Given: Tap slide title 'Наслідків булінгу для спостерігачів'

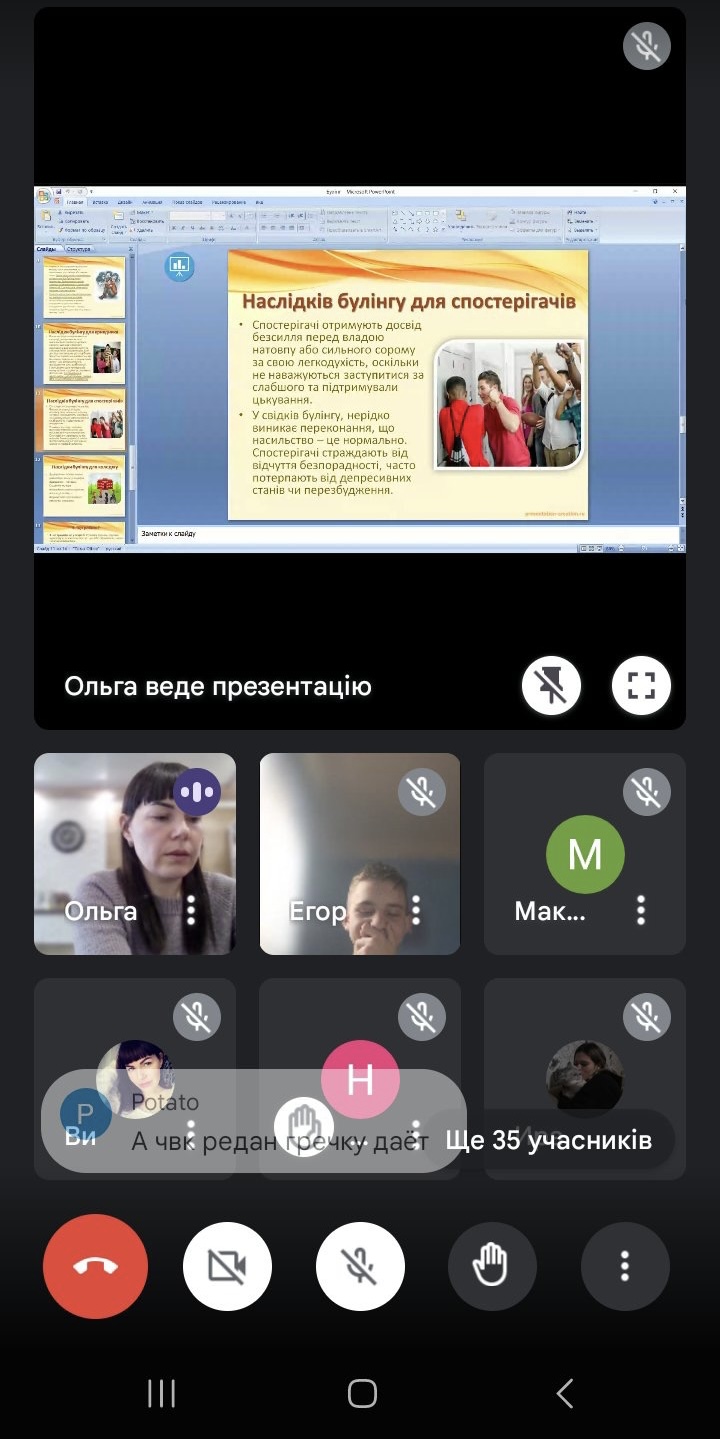Looking at the screenshot, I should tap(409, 300).
